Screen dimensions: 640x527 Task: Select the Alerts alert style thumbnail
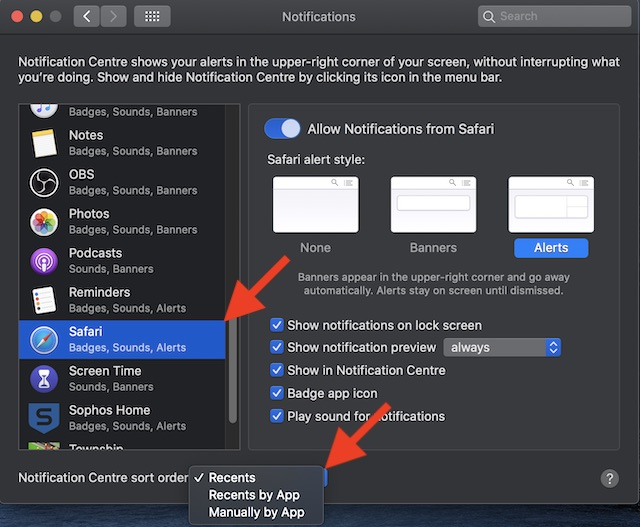pyautogui.click(x=551, y=205)
